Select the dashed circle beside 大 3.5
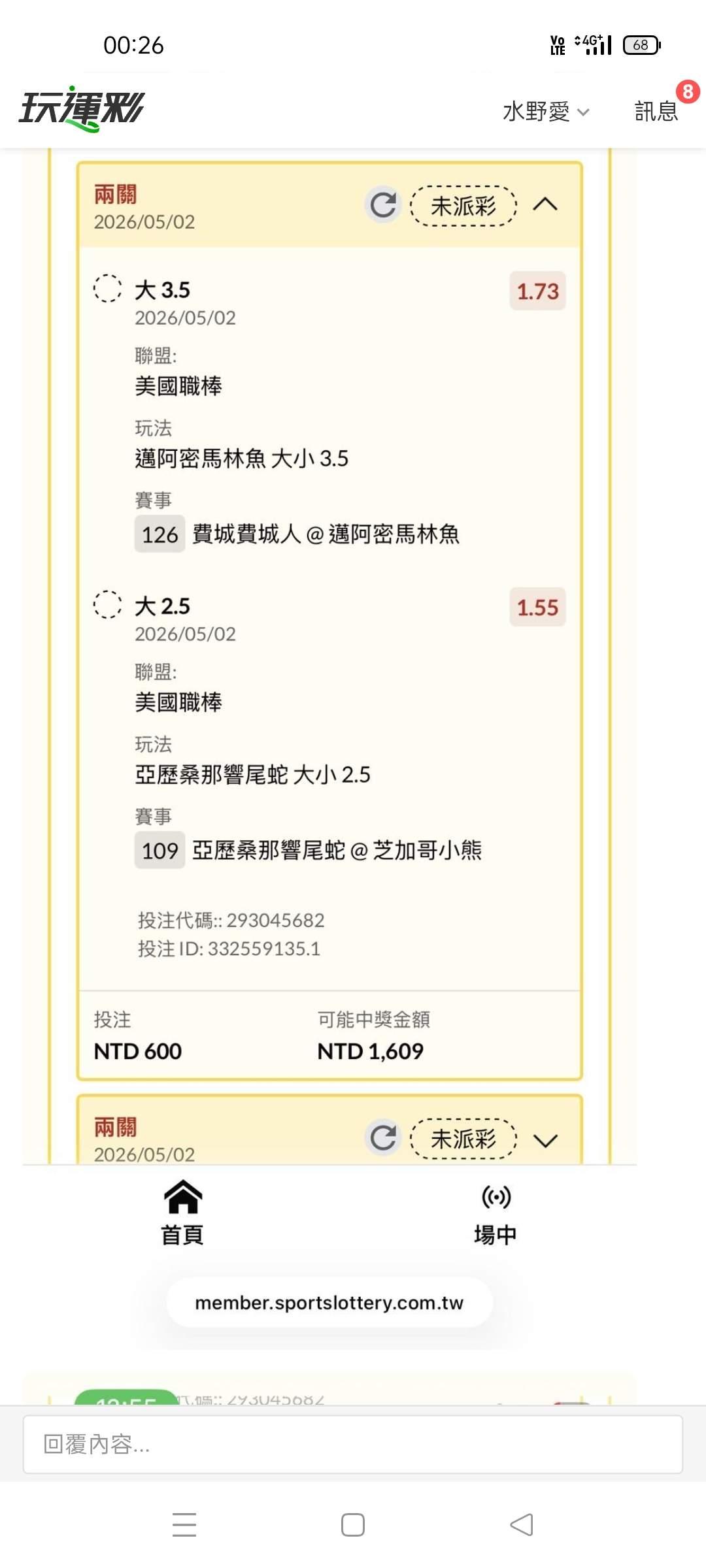706x1568 pixels. click(107, 288)
